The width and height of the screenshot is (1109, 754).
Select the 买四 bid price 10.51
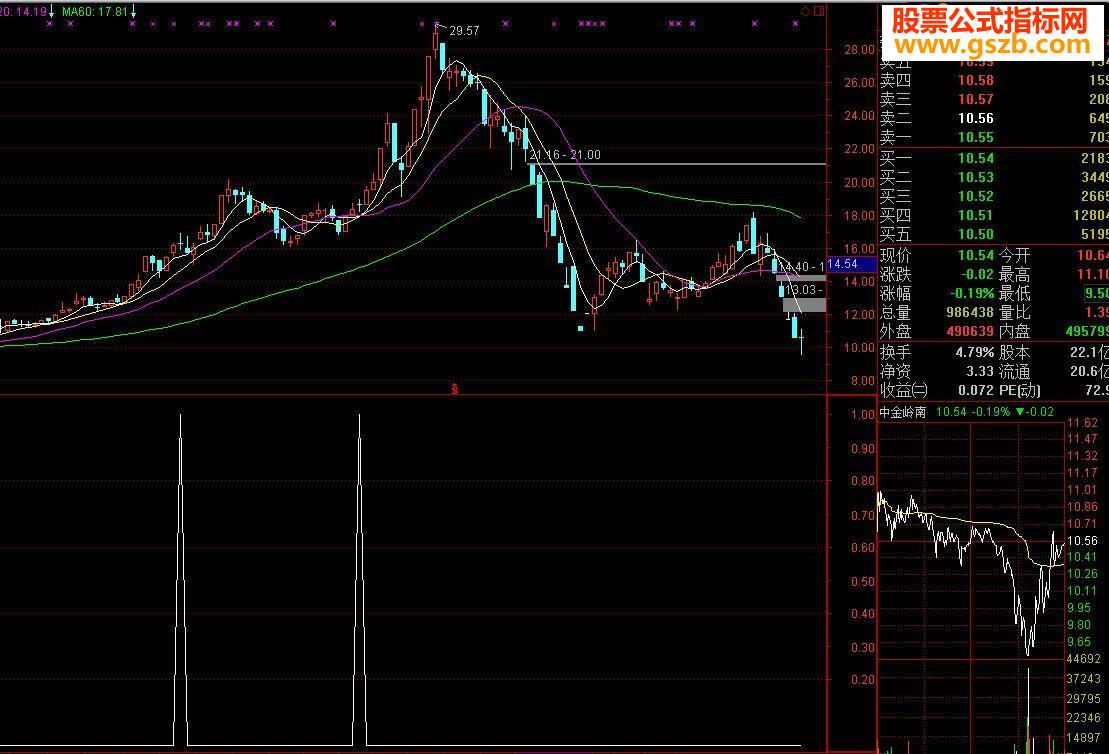pos(975,216)
